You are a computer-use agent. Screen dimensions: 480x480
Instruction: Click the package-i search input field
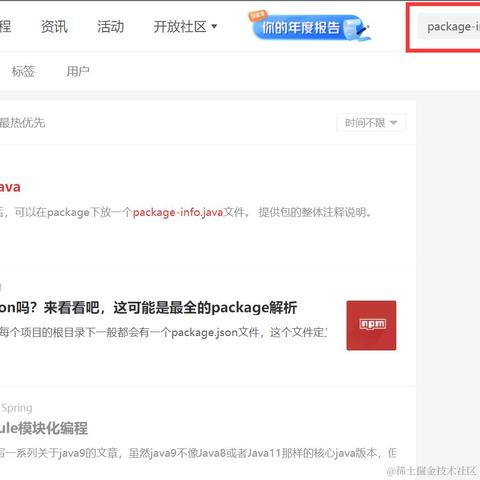click(449, 27)
